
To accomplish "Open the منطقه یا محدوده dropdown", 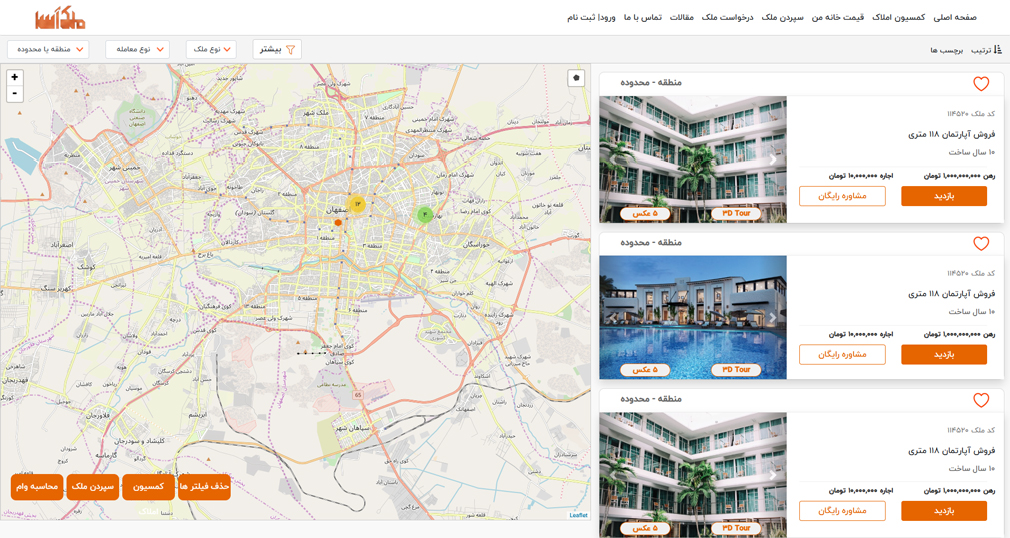I will (x=48, y=50).
